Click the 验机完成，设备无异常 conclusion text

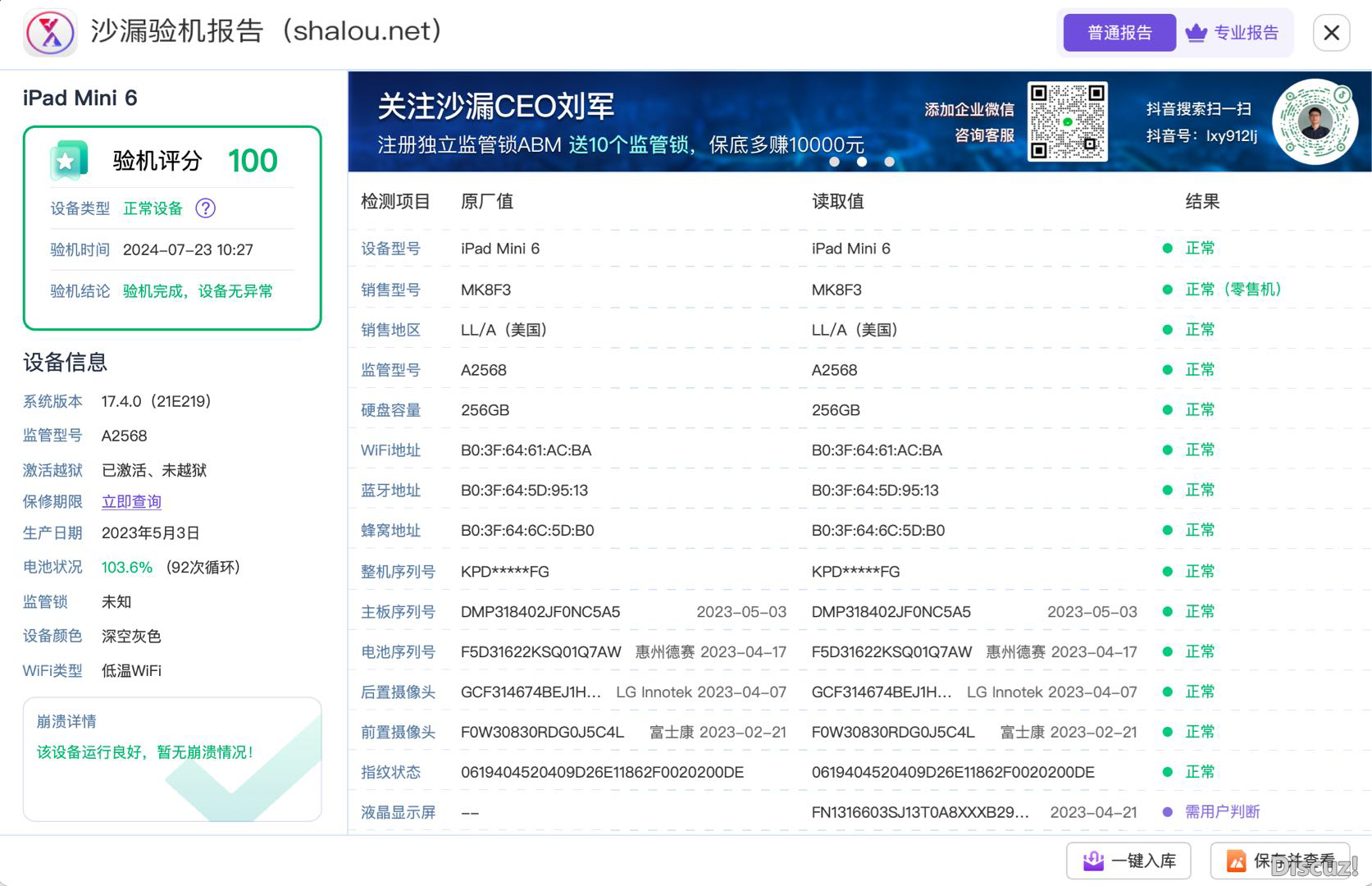(198, 291)
